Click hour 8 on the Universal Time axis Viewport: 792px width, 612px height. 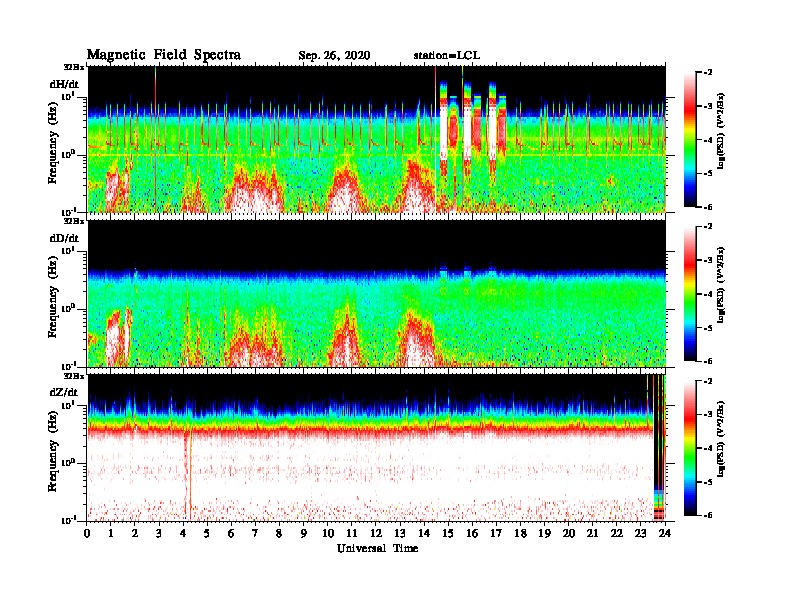[279, 534]
